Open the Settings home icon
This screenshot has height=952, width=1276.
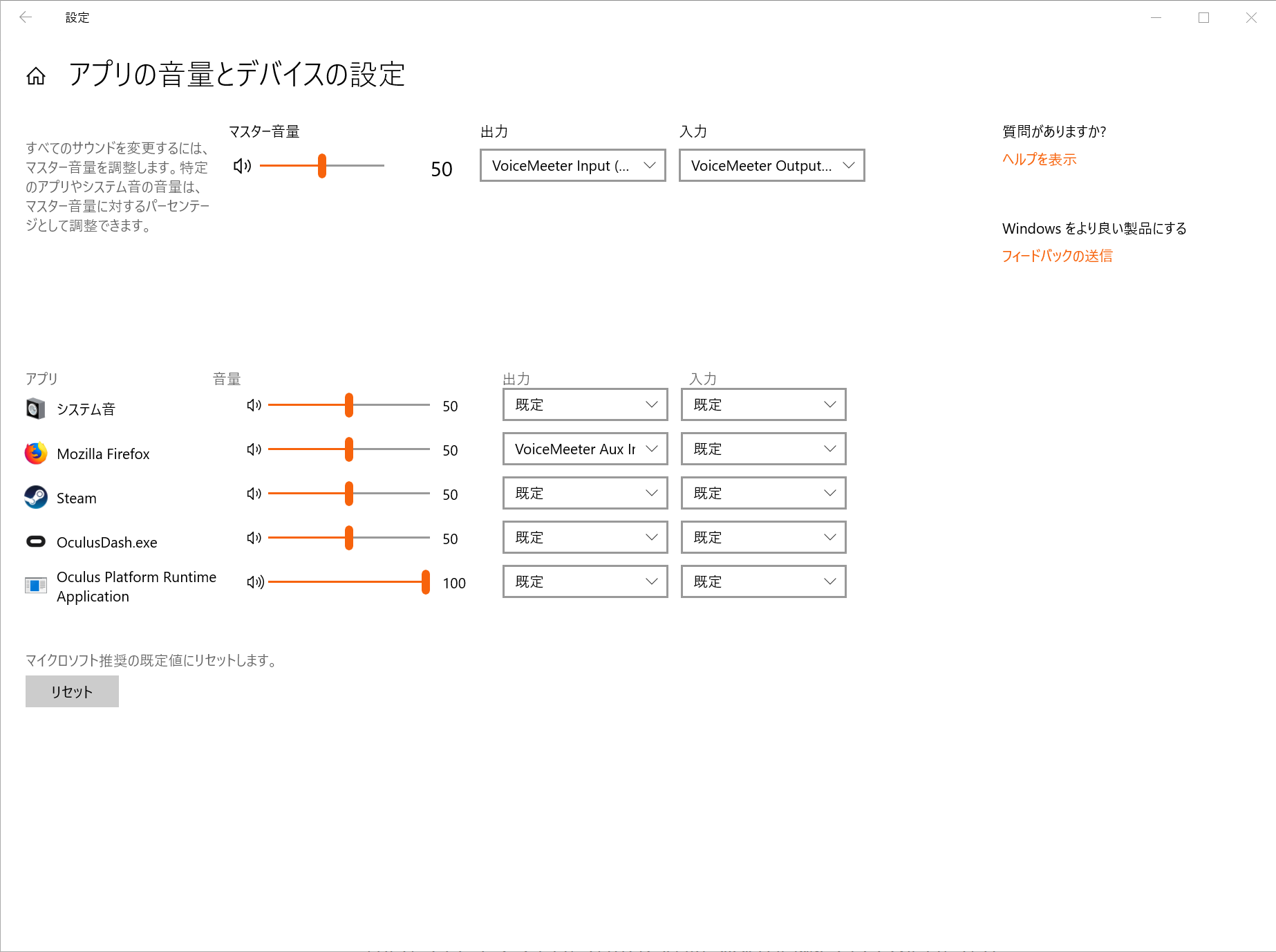(x=36, y=76)
